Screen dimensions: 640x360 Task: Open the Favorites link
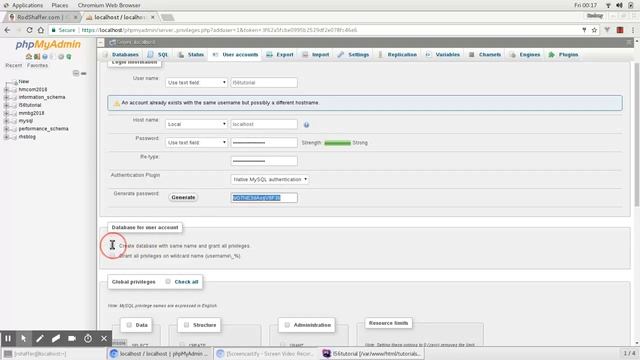(37, 65)
